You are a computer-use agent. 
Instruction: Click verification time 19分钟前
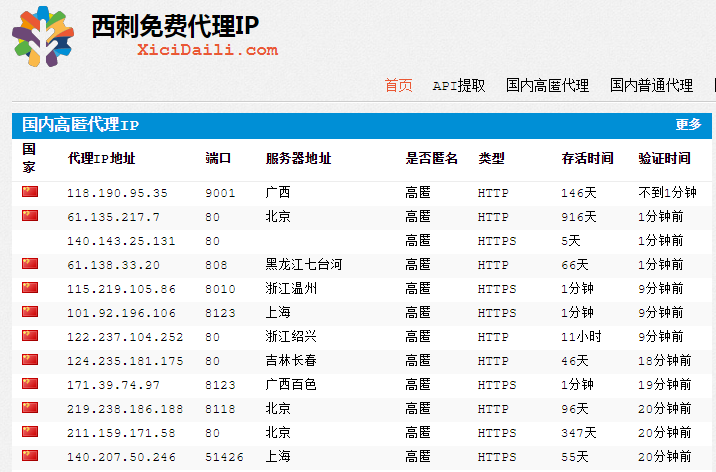click(665, 384)
